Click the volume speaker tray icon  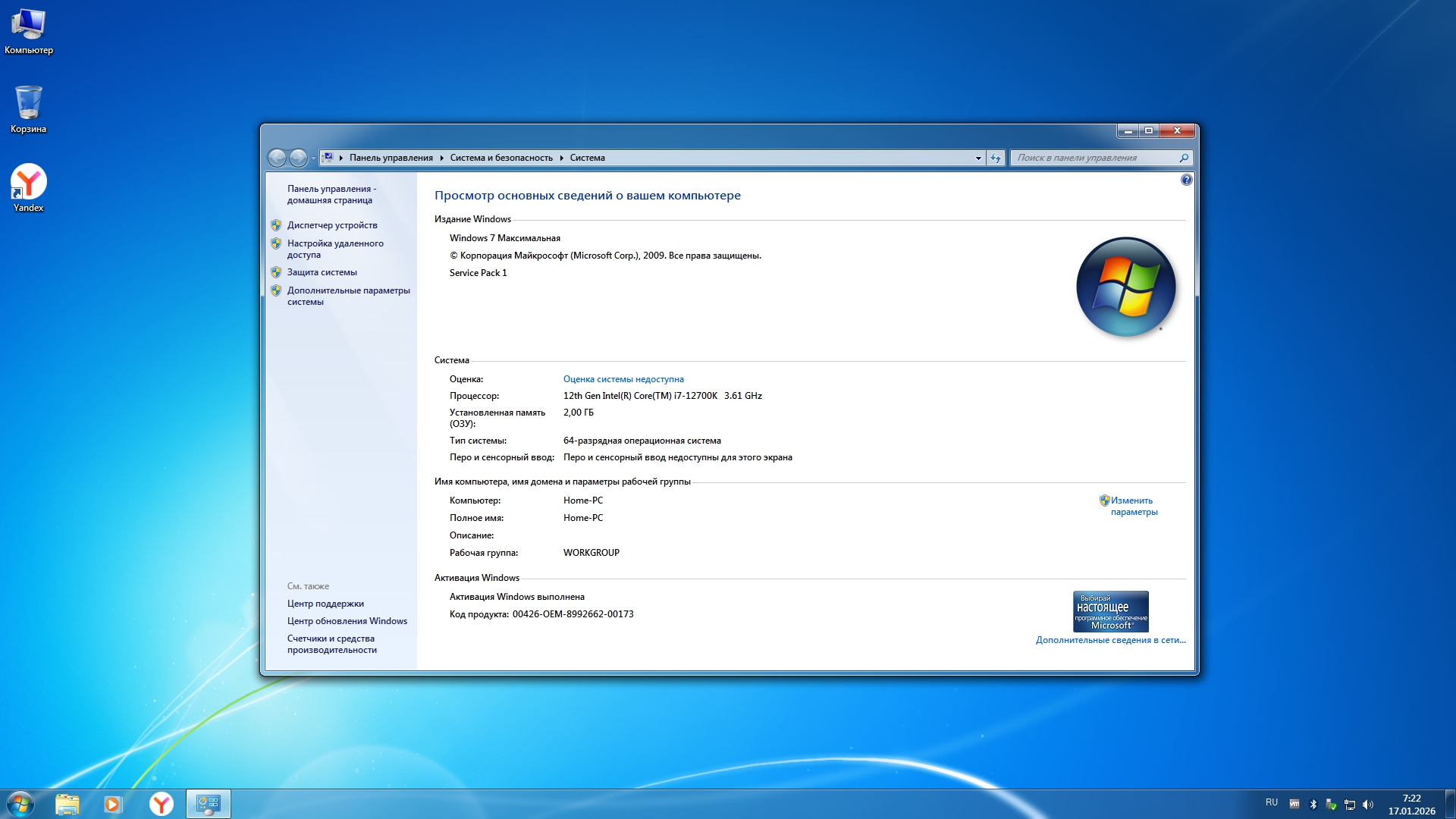1368,805
